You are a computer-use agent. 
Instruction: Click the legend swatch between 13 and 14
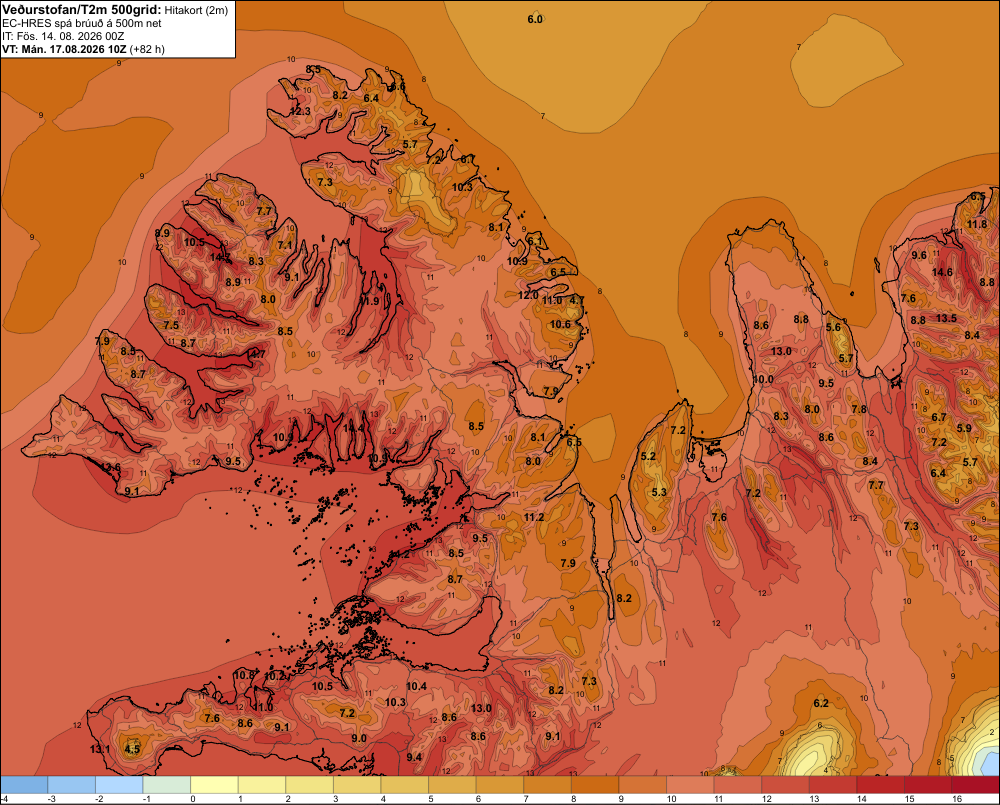click(x=833, y=785)
